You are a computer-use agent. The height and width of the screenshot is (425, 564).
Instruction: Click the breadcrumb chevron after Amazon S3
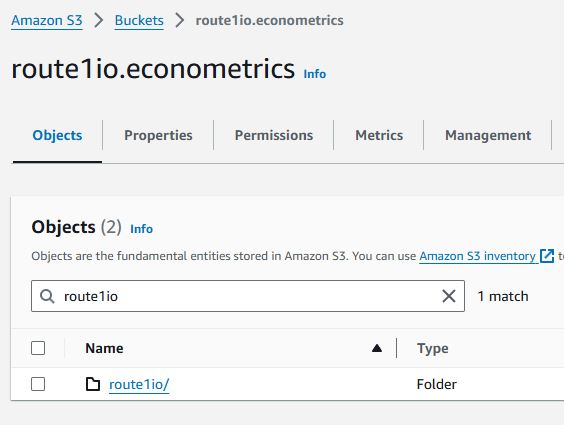click(99, 20)
